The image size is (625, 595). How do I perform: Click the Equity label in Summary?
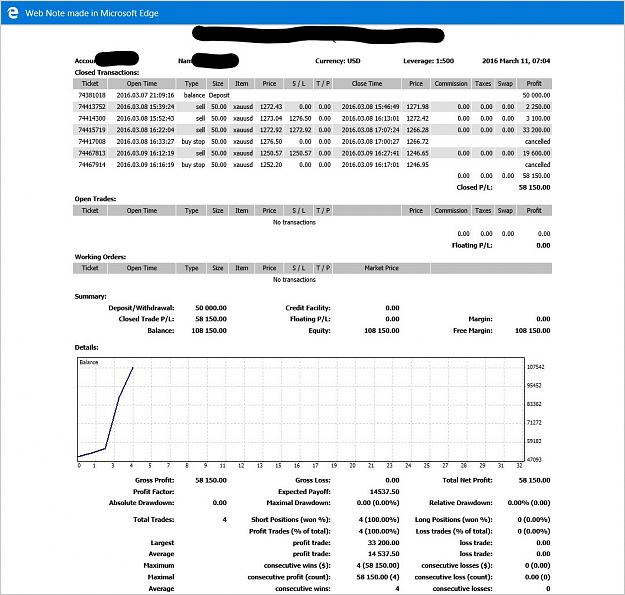pyautogui.click(x=319, y=330)
